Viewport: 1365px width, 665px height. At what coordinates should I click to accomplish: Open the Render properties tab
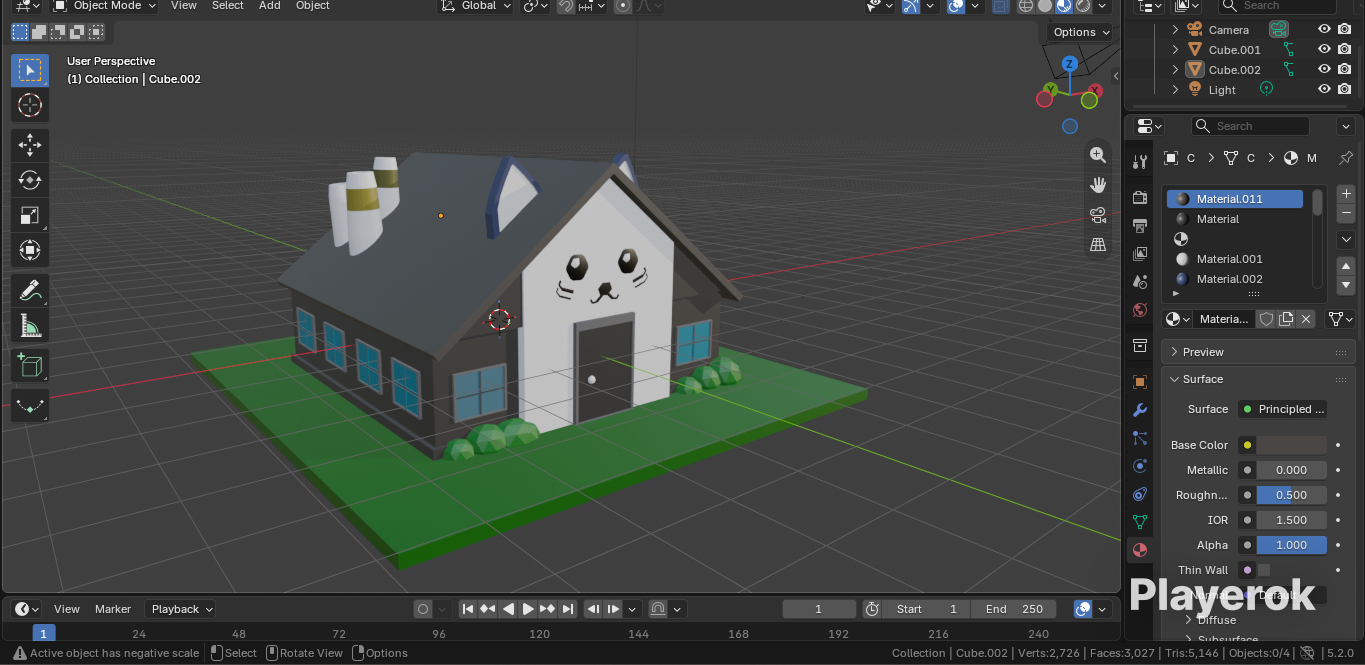coord(1139,197)
